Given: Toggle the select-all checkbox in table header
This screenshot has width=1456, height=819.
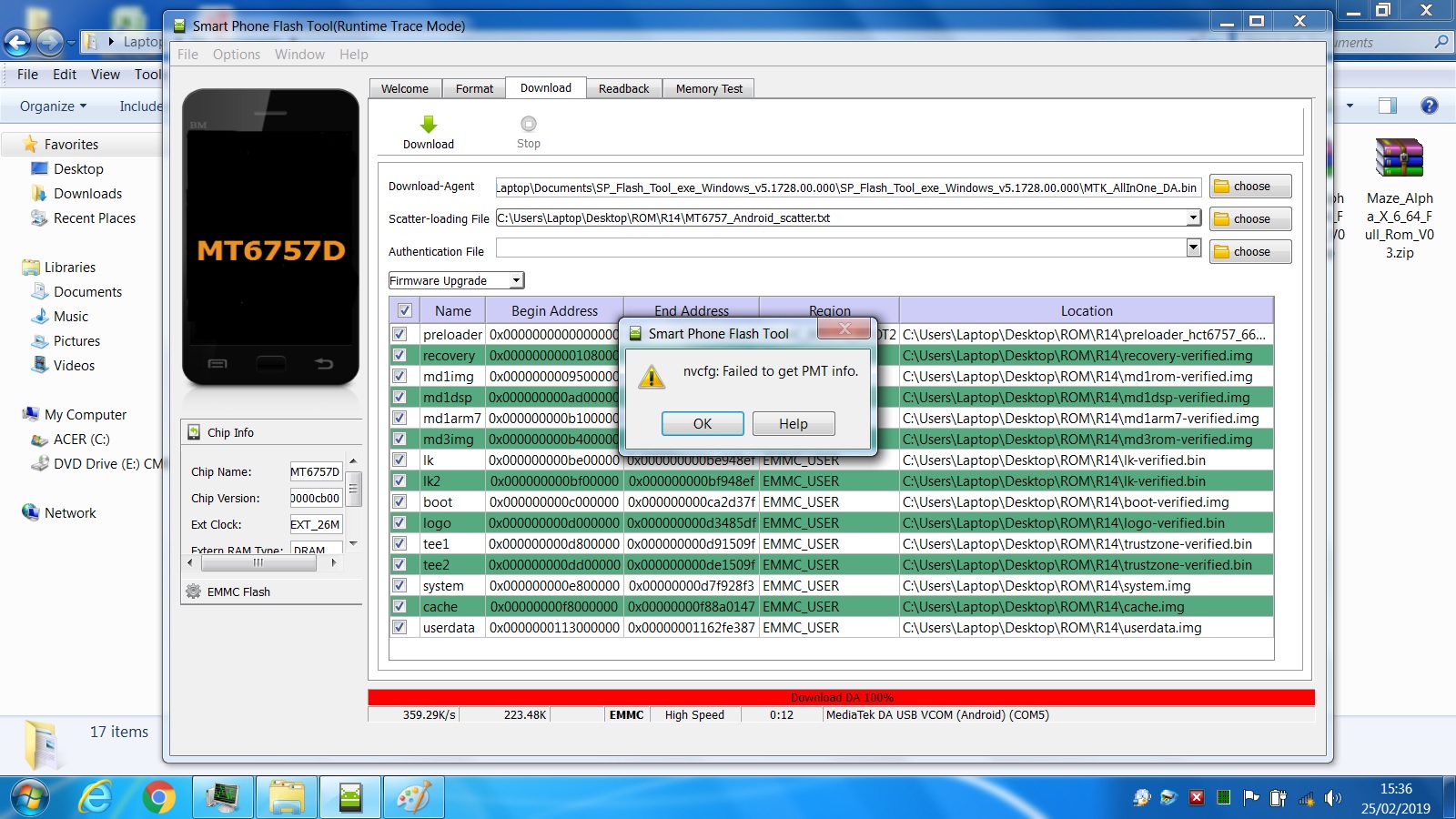Looking at the screenshot, I should (405, 310).
